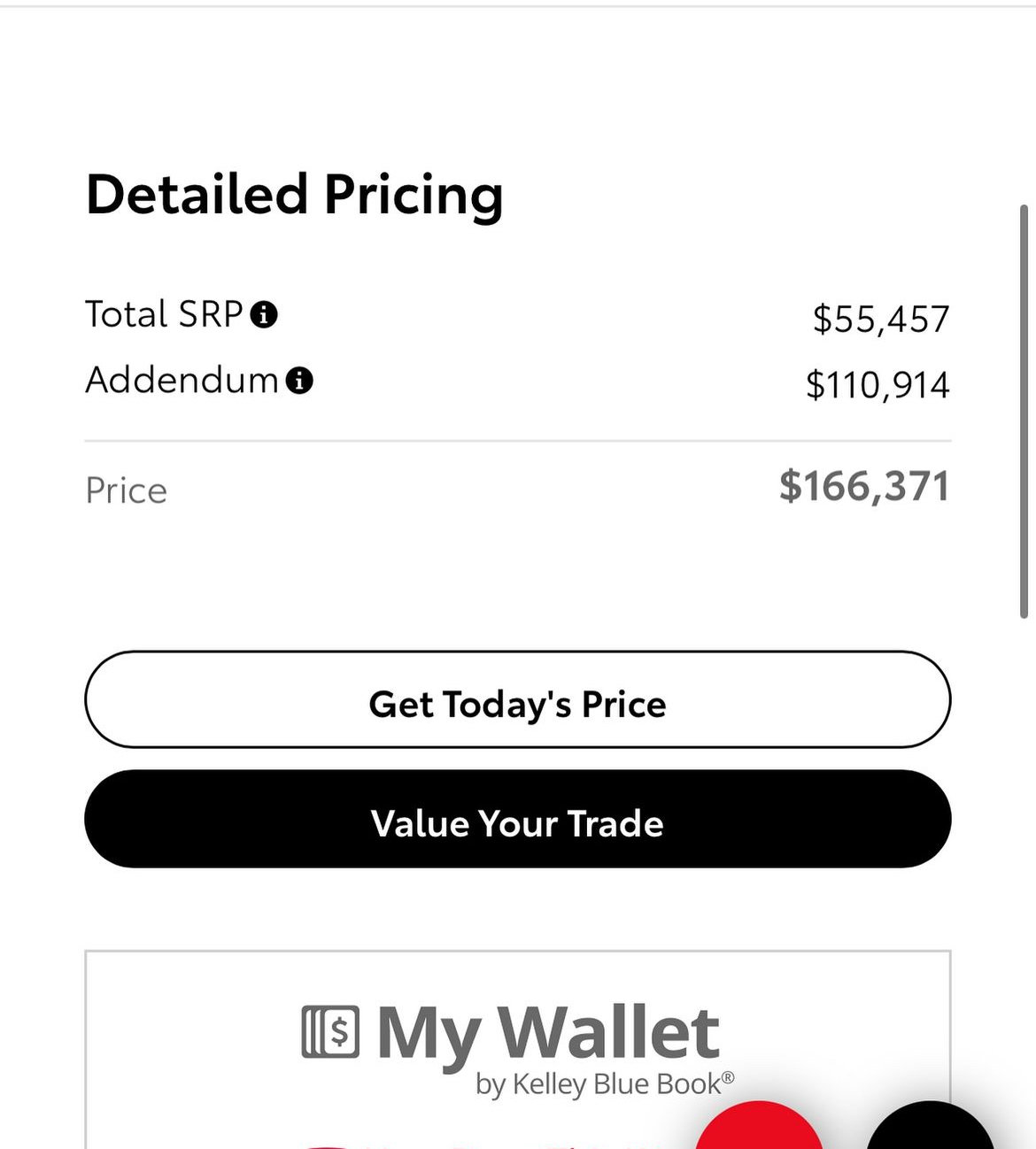Click the divider line above Price
Viewport: 1036px width, 1149px height.
[x=518, y=440]
